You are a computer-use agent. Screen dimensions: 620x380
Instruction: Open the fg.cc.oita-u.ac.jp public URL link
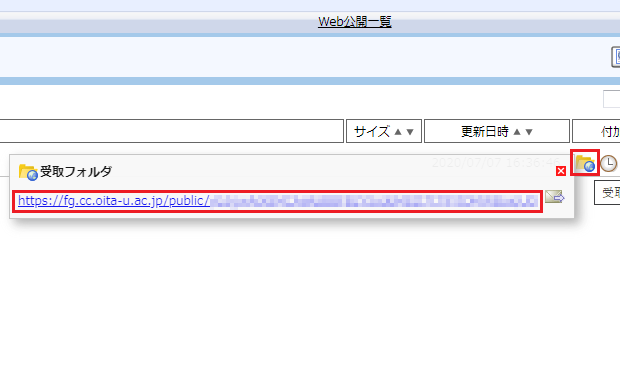coord(278,201)
